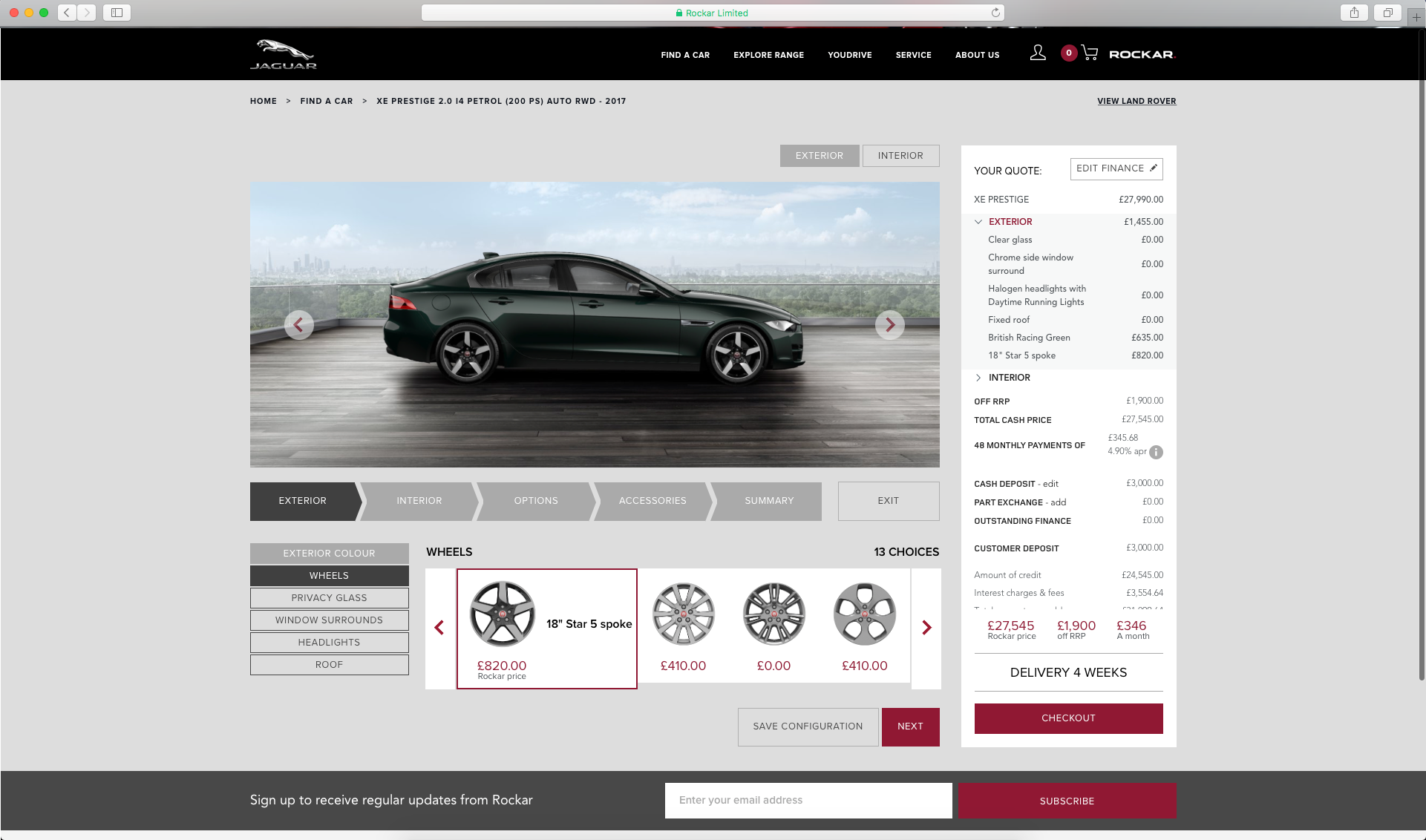Show next car image with right arrow
Screen dimensions: 1426x840
[x=889, y=324]
